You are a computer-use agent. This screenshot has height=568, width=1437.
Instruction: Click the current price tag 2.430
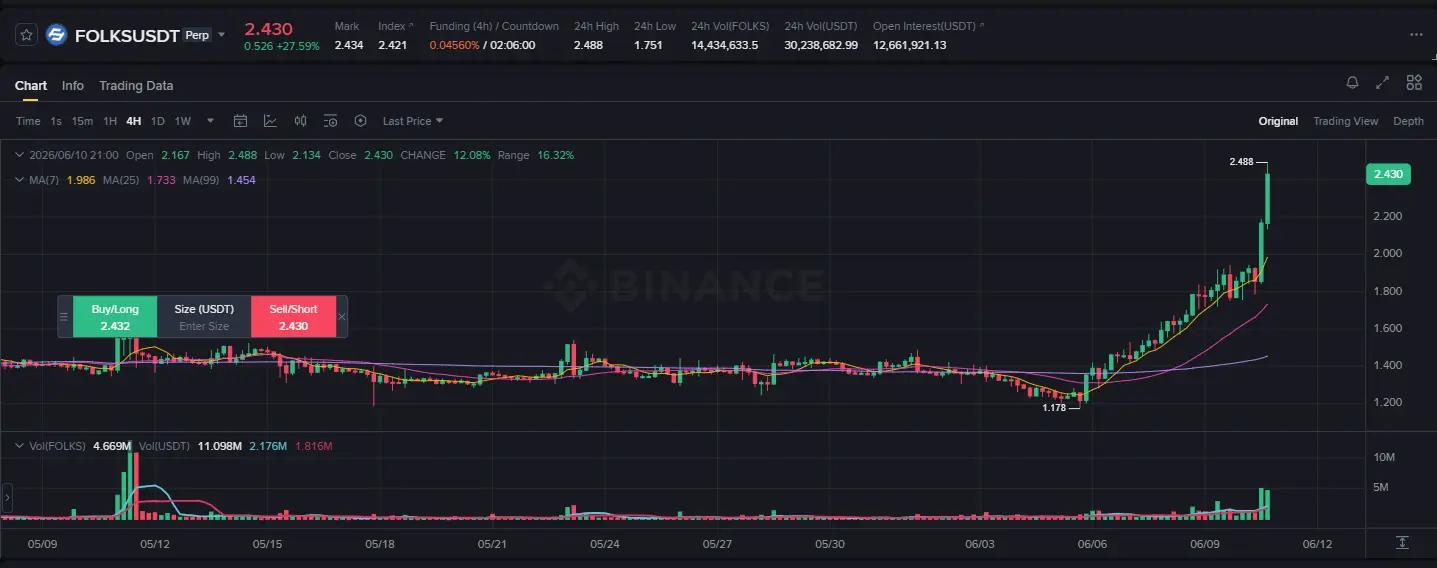point(1388,174)
